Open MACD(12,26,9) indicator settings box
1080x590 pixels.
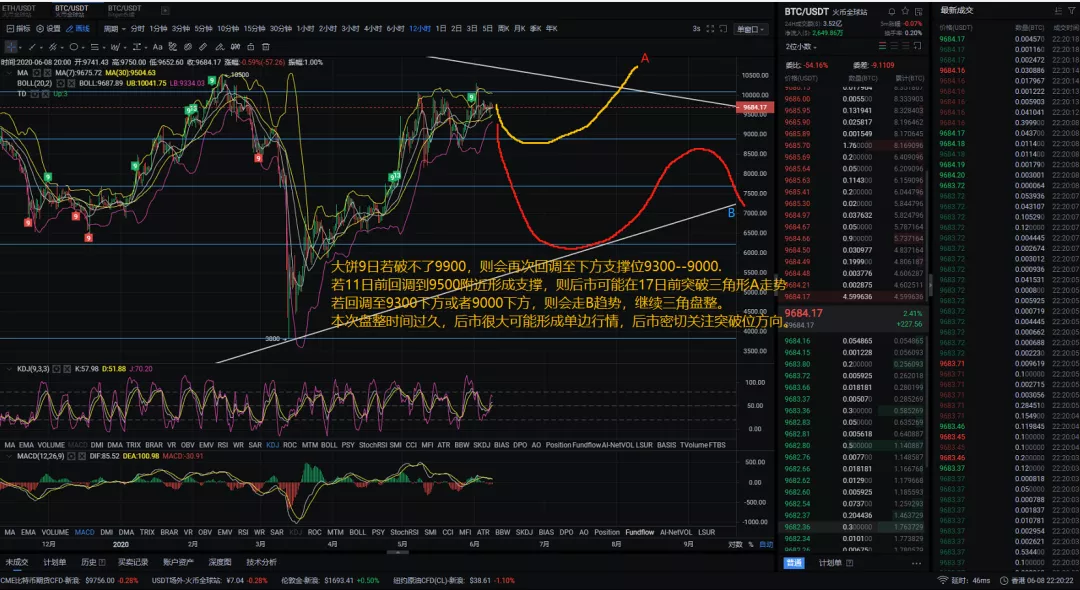(x=71, y=456)
